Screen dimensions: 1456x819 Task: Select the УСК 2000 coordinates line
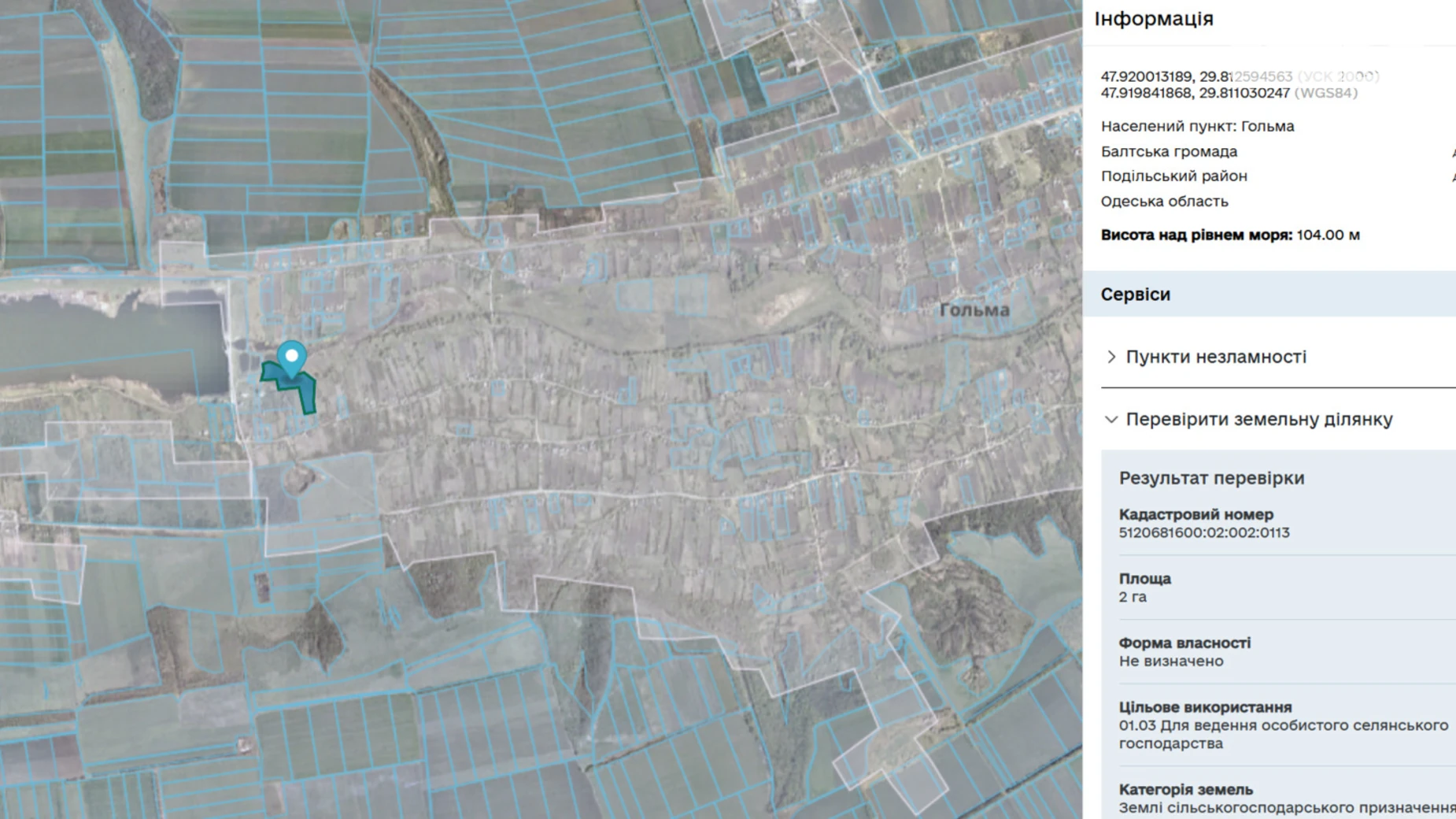(x=1239, y=76)
